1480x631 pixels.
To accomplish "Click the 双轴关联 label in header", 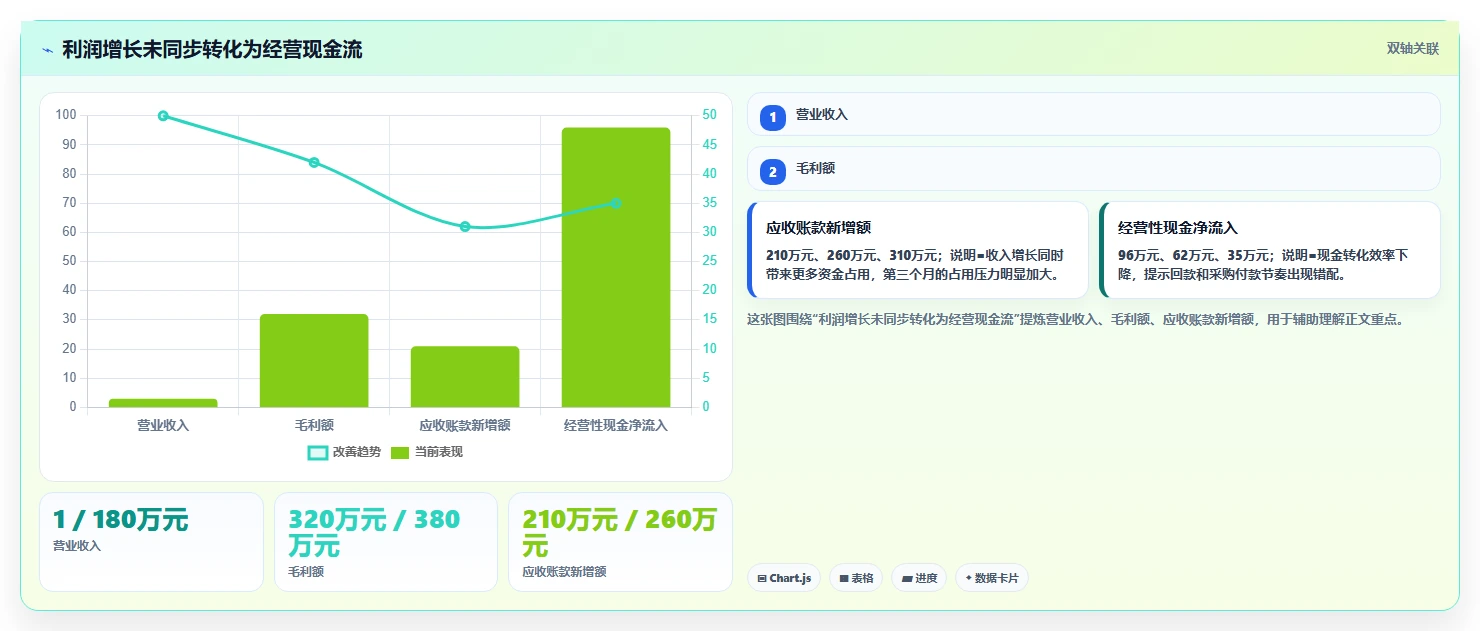I will tap(1412, 49).
